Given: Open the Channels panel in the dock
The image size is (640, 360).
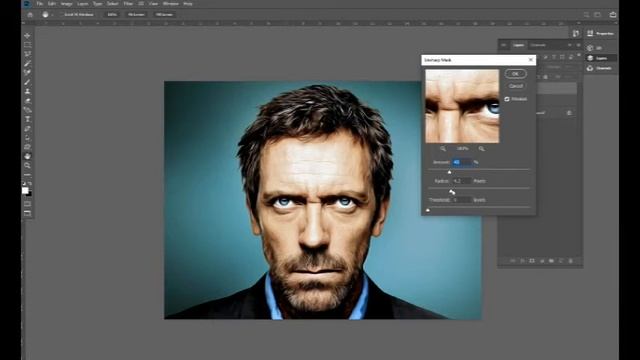Looking at the screenshot, I should (600, 68).
